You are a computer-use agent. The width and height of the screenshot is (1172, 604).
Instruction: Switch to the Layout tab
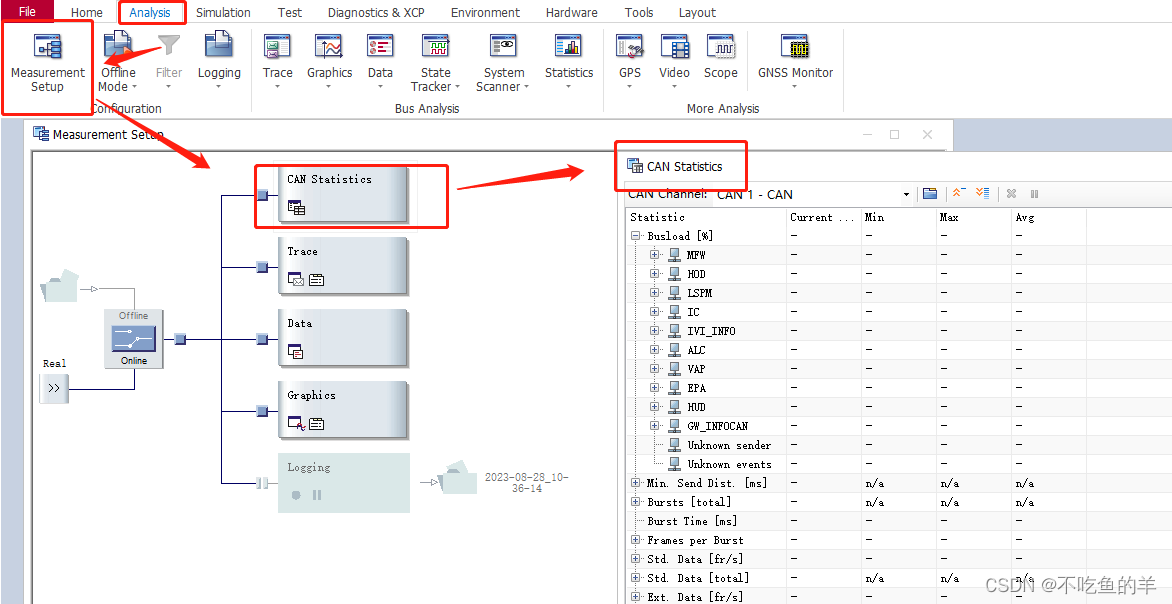point(697,12)
